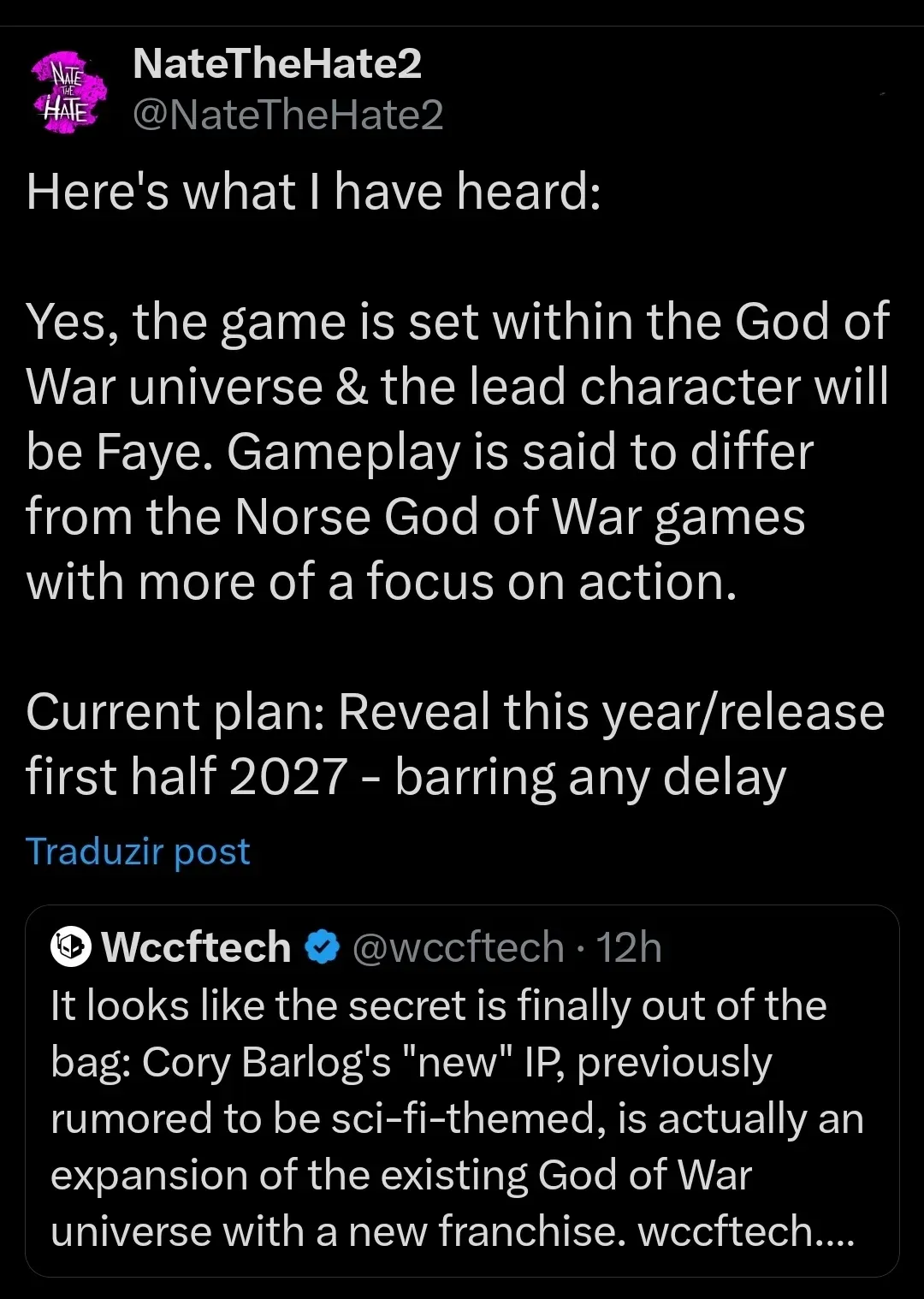Click the "rumored to be sci-fi-themed" line
Viewport: 924px width, 1299px height.
(x=457, y=1118)
